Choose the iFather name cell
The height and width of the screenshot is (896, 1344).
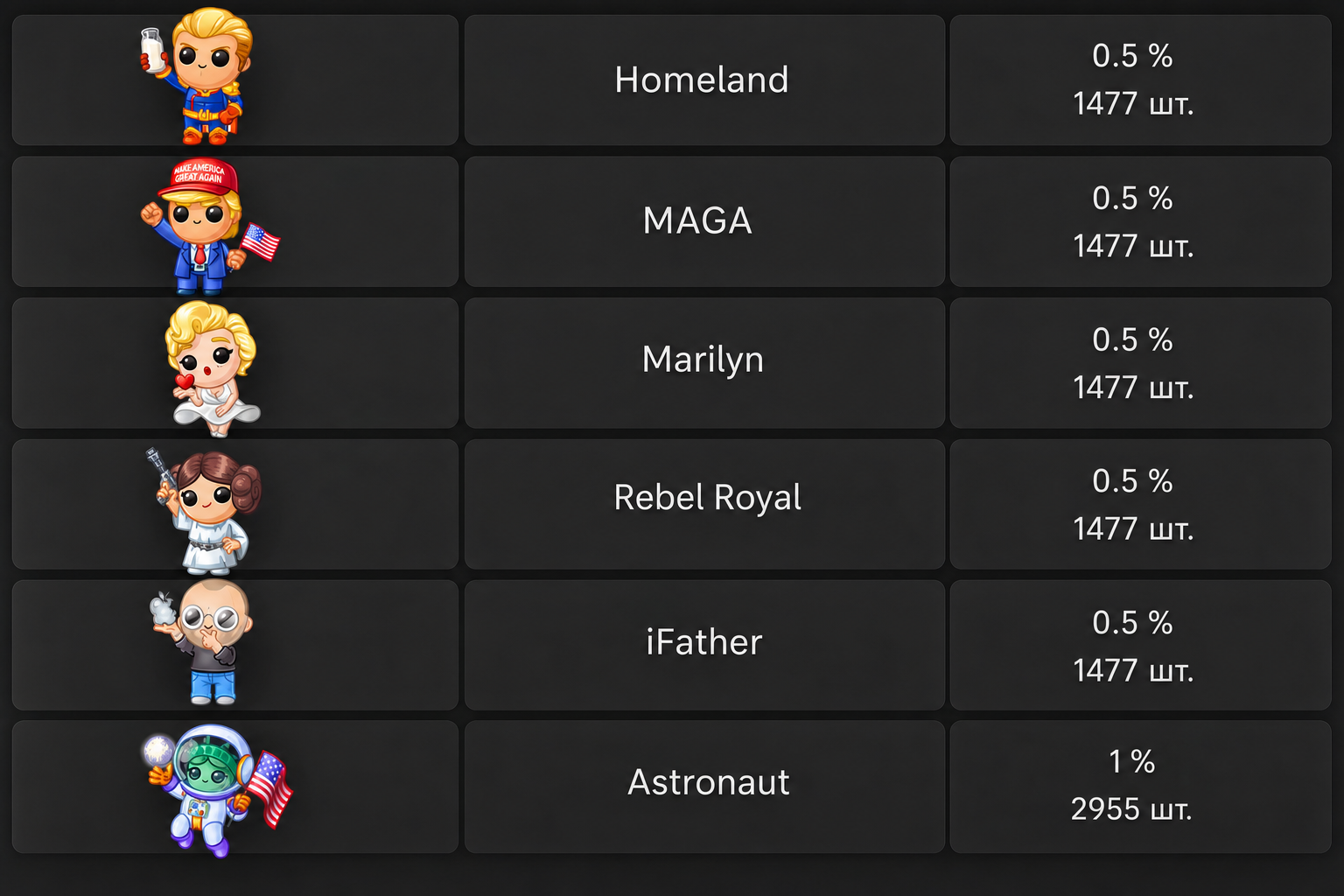coord(704,645)
